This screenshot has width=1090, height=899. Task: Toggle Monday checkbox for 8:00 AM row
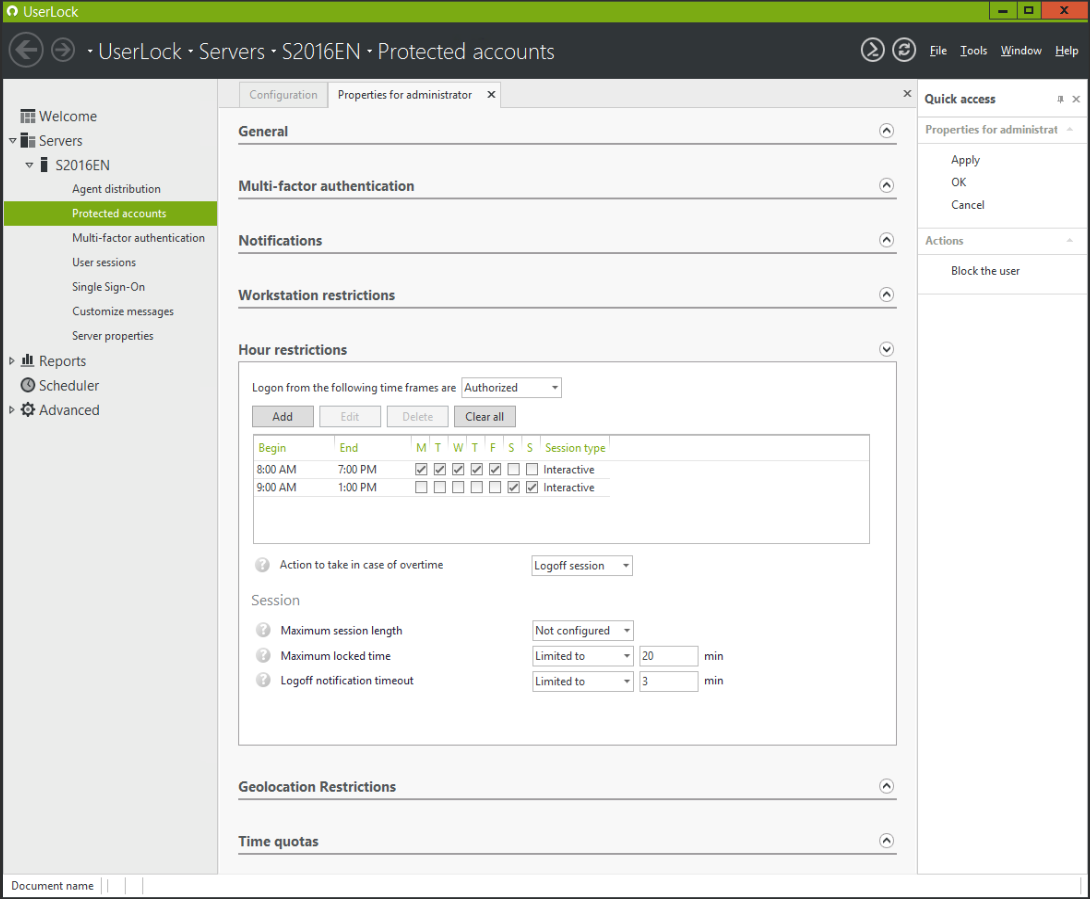pyautogui.click(x=421, y=469)
